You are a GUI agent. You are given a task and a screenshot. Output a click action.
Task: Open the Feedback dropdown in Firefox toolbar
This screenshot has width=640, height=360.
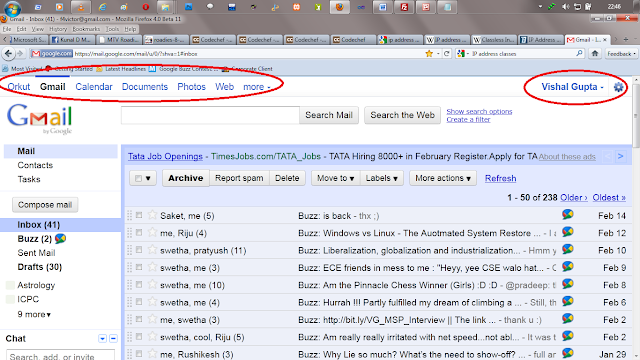[x=621, y=53]
